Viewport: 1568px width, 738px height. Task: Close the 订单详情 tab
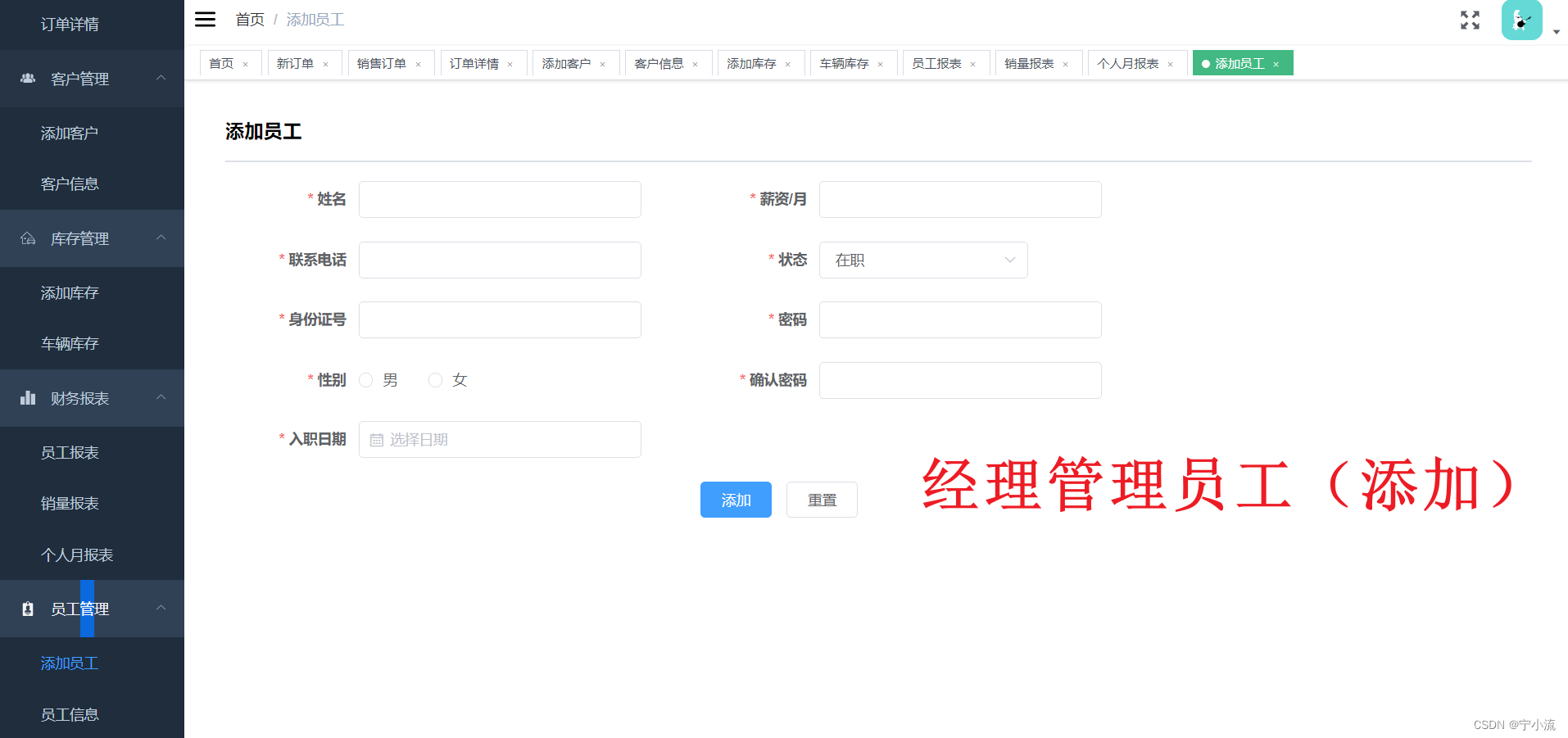pyautogui.click(x=510, y=64)
